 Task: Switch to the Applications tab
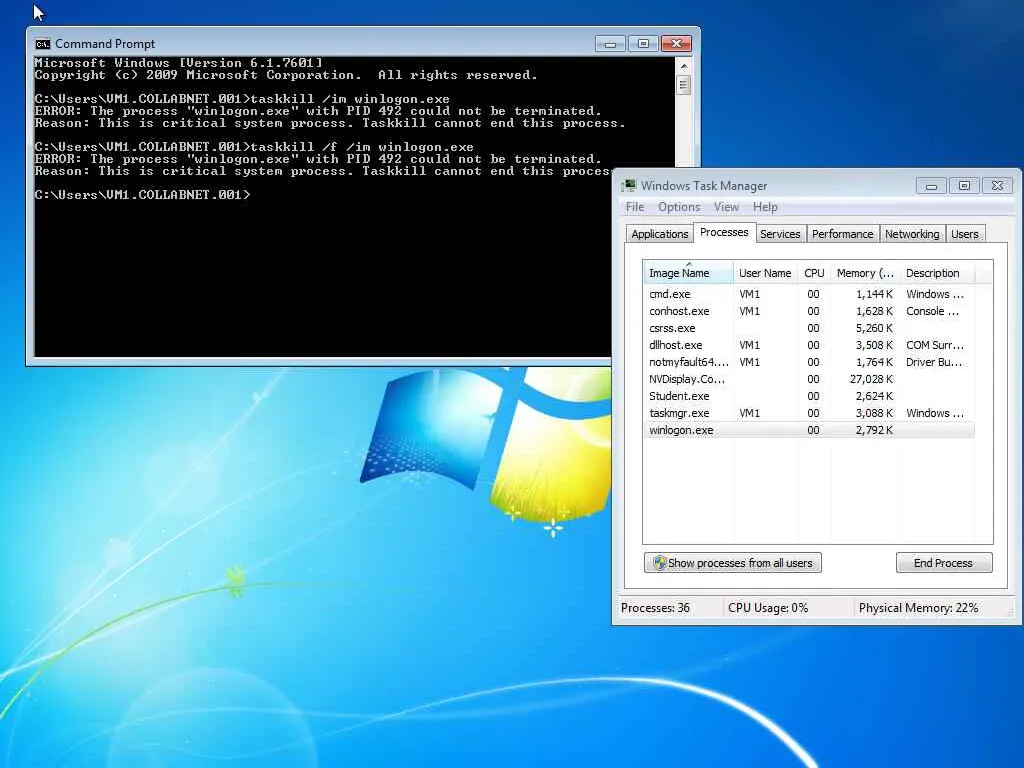660,234
